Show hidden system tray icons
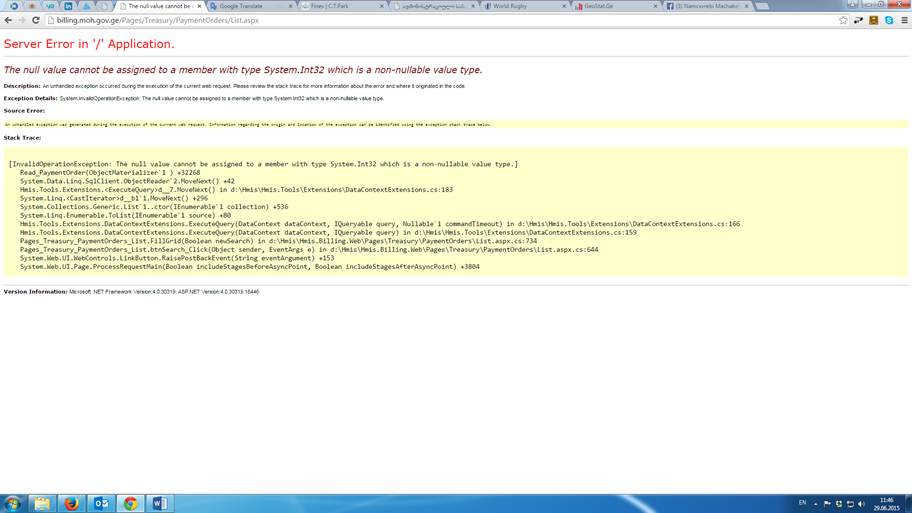The image size is (912, 513). pos(817,502)
